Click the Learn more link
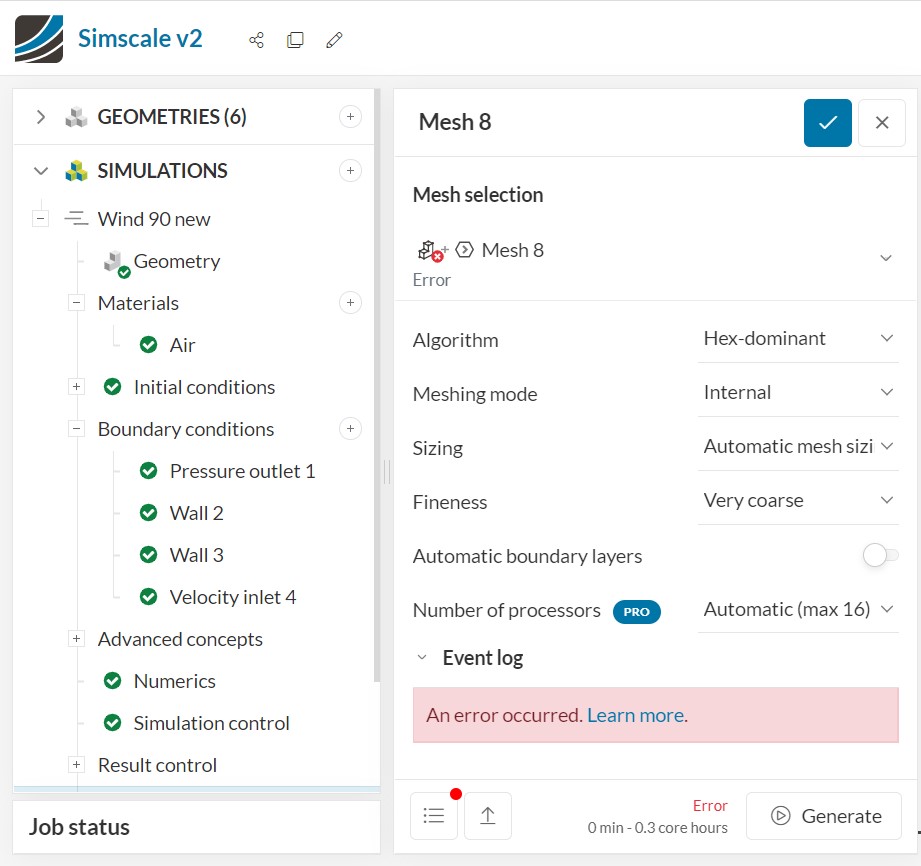Viewport: 921px width, 866px height. pyautogui.click(x=635, y=715)
